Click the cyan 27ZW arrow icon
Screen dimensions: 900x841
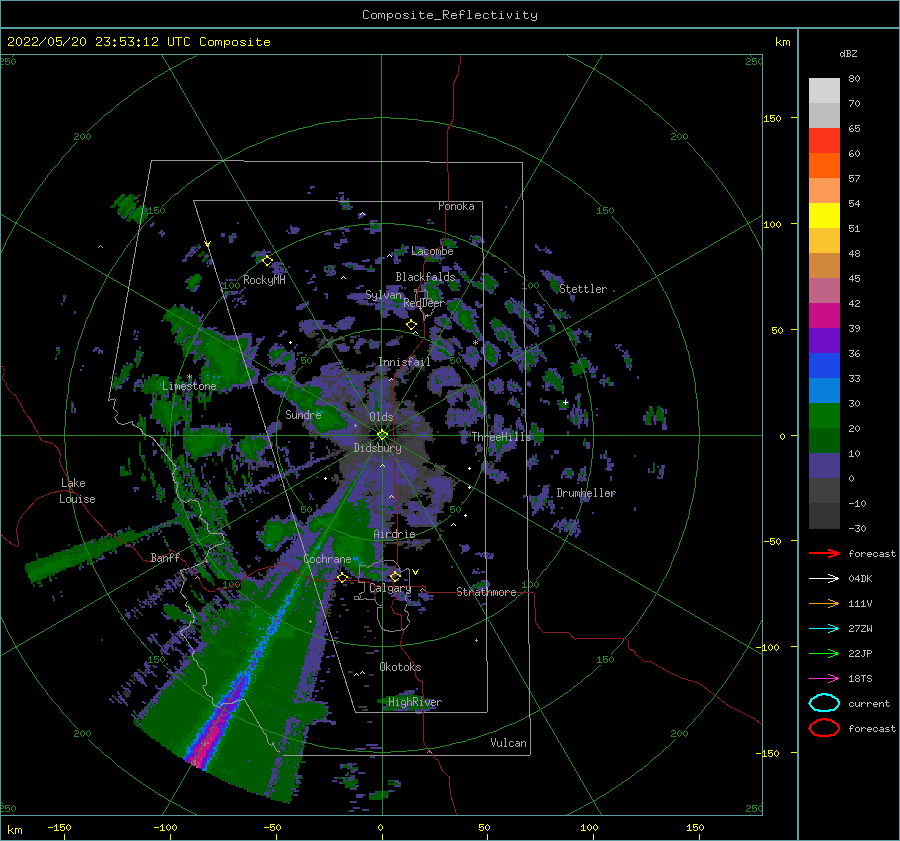824,629
